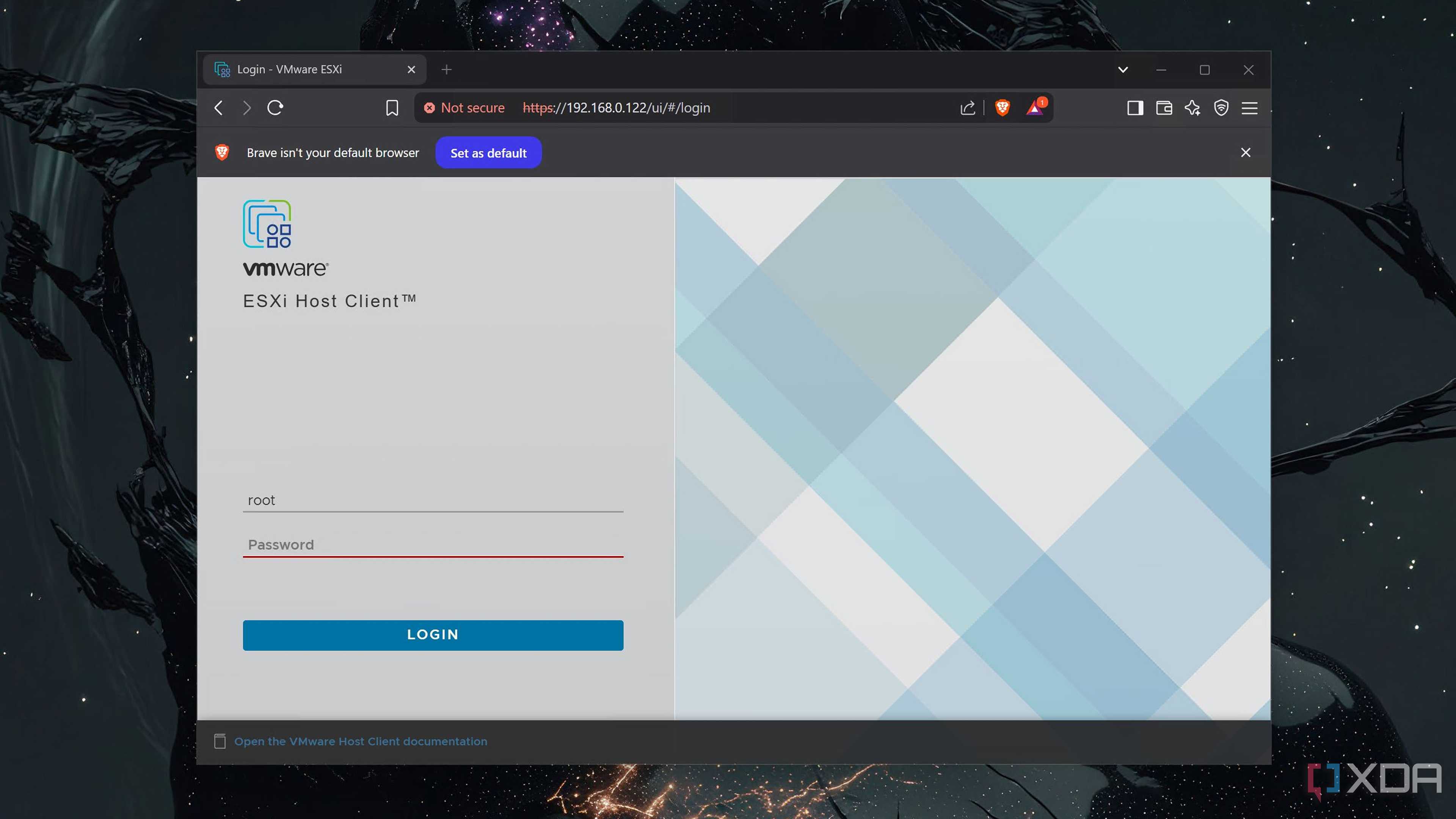
Task: Reload the ESXi login page
Action: tap(275, 107)
